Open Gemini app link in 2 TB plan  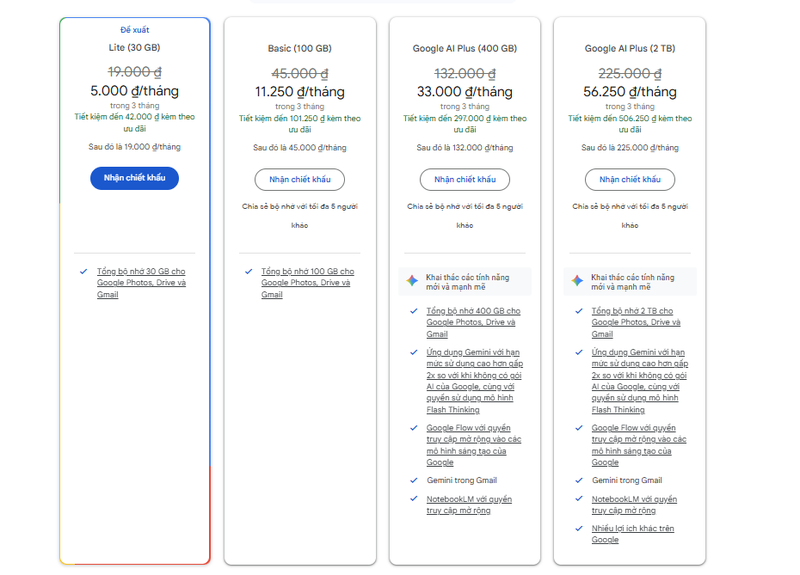(640, 381)
